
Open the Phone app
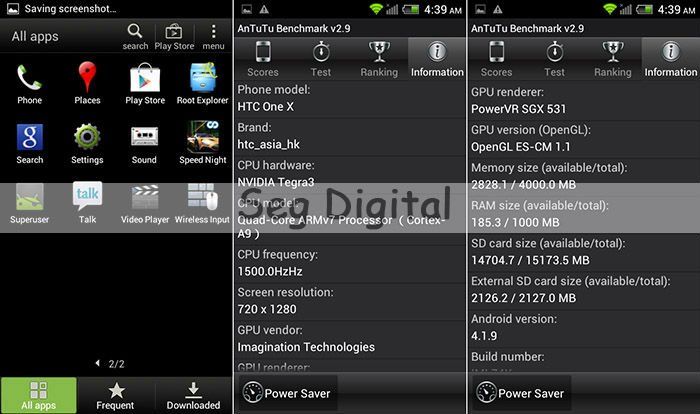point(29,84)
